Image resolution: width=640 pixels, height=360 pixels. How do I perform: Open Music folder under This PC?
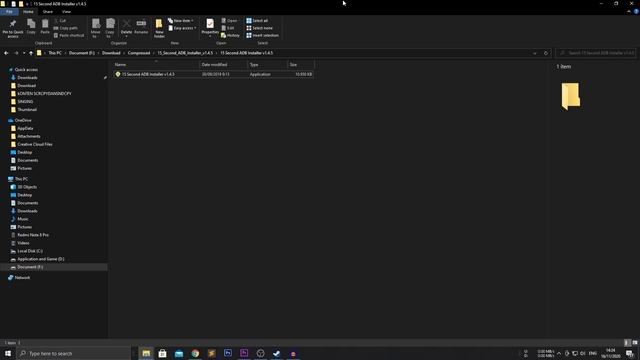point(23,219)
